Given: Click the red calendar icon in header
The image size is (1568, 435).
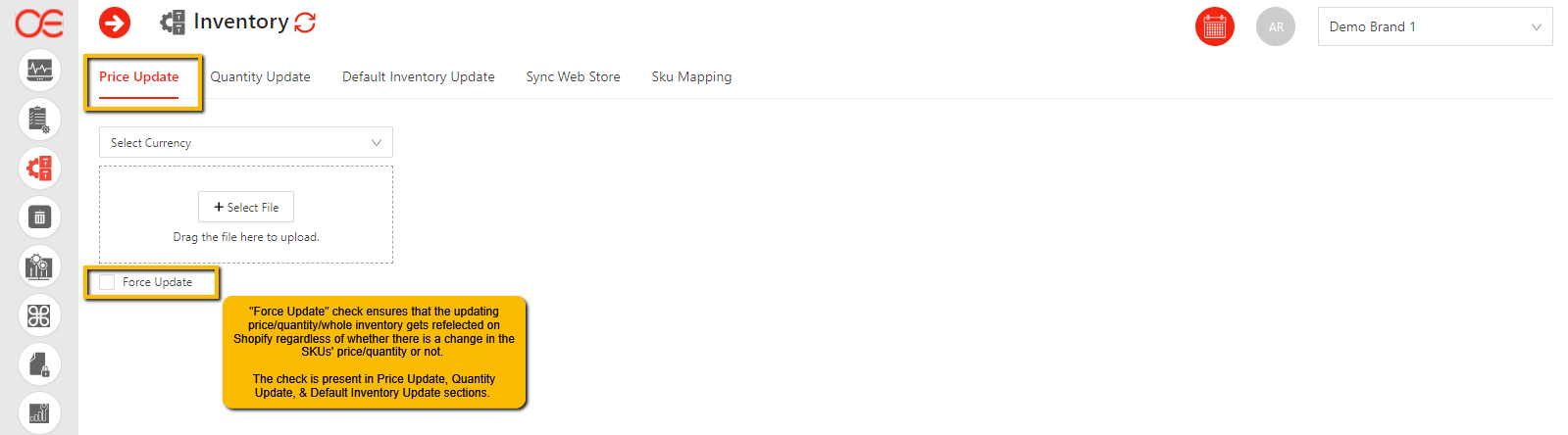Looking at the screenshot, I should click(1214, 26).
